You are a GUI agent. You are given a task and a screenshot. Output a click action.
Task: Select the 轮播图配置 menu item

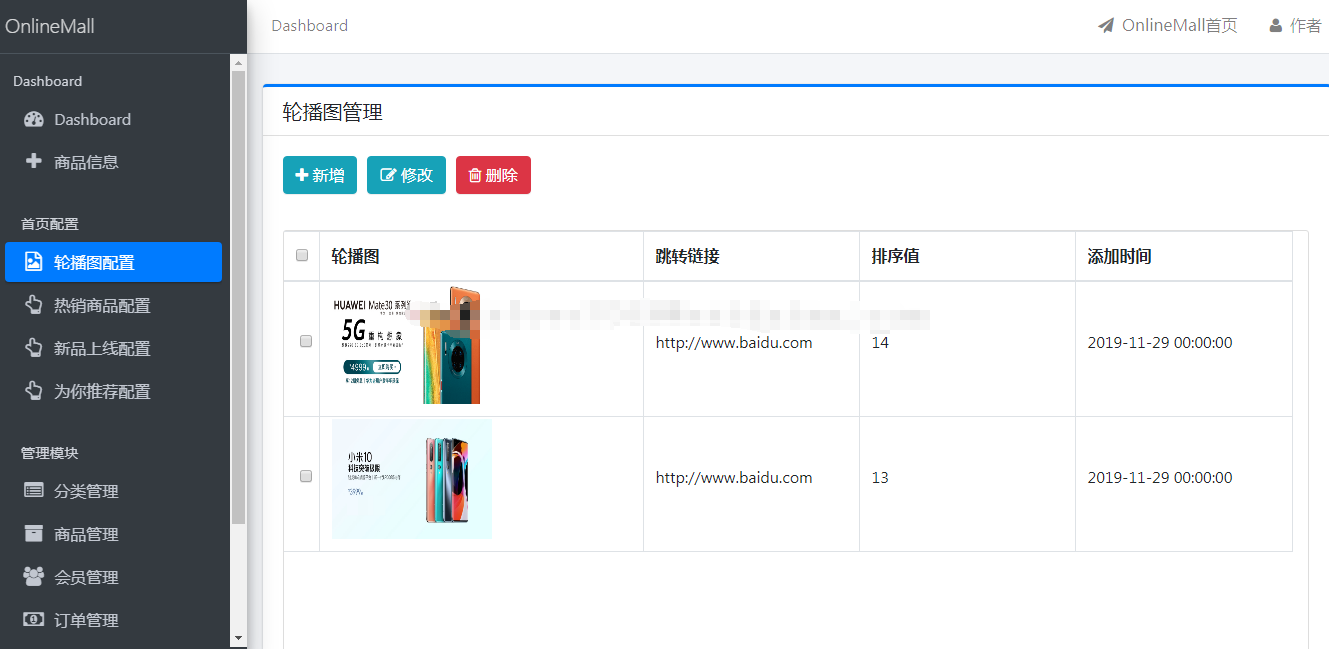pos(113,262)
